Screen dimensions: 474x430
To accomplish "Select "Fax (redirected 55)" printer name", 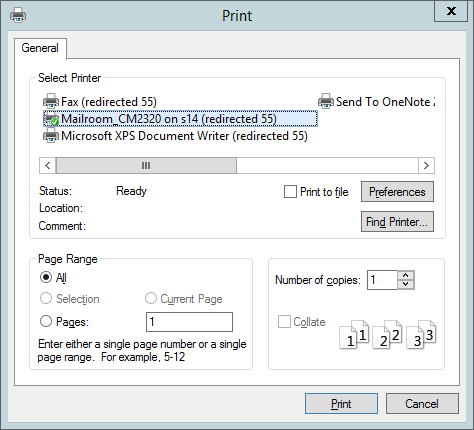I will (109, 102).
